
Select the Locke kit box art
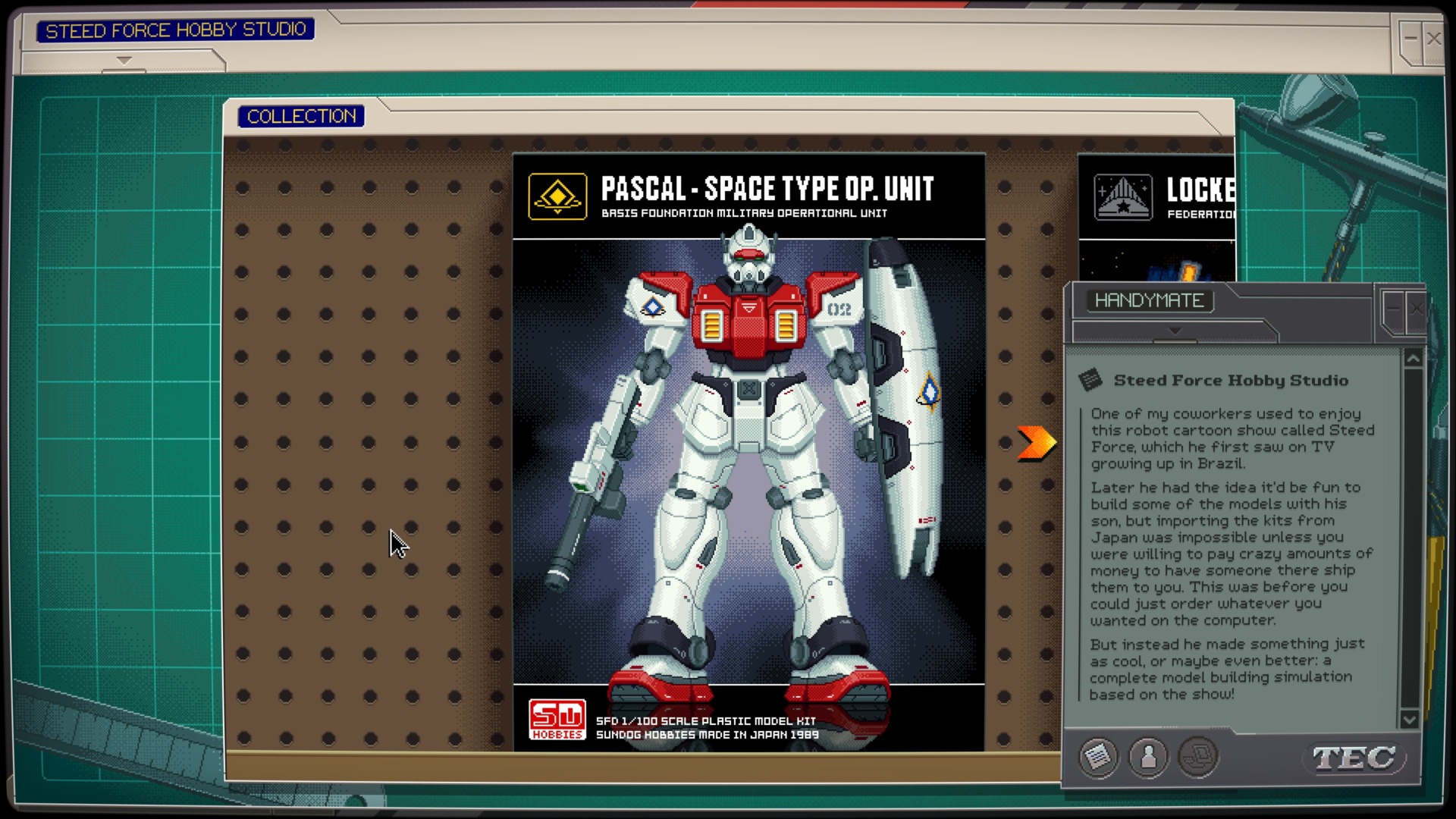1156,258
